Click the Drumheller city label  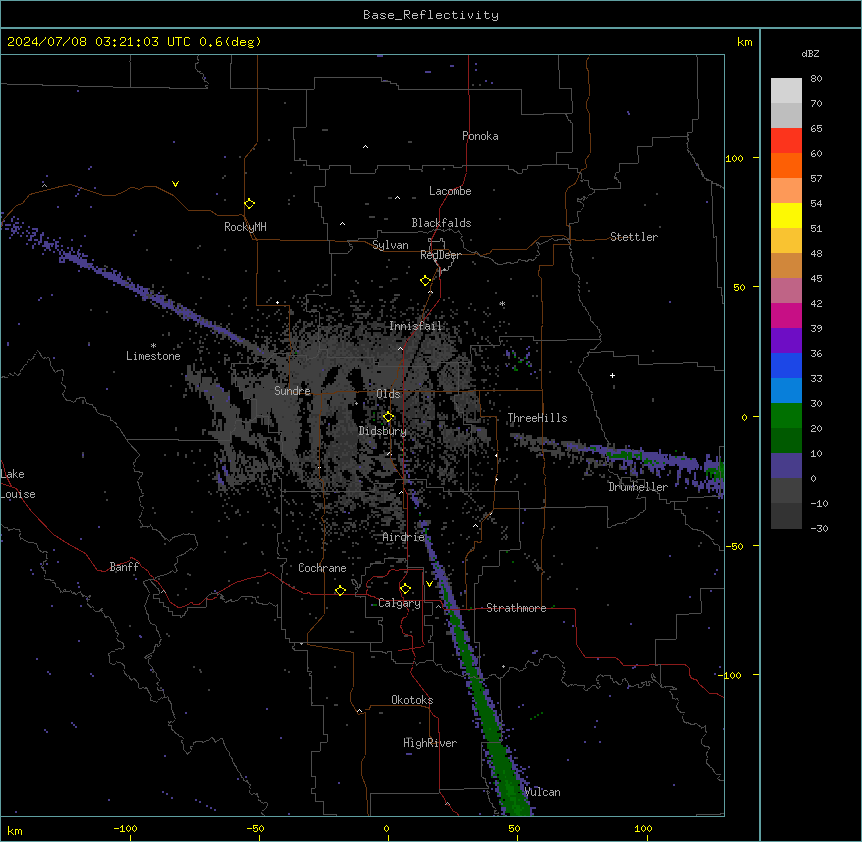tap(638, 487)
